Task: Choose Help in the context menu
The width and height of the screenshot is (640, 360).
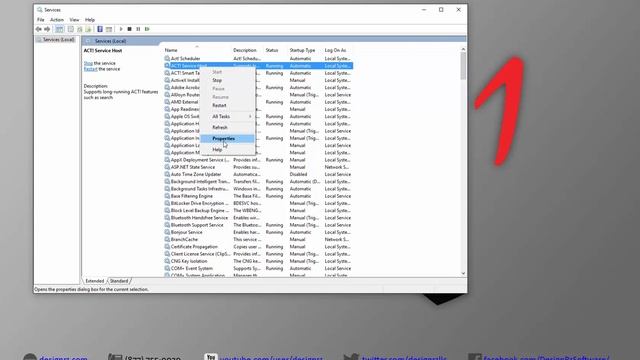Action: click(x=228, y=149)
